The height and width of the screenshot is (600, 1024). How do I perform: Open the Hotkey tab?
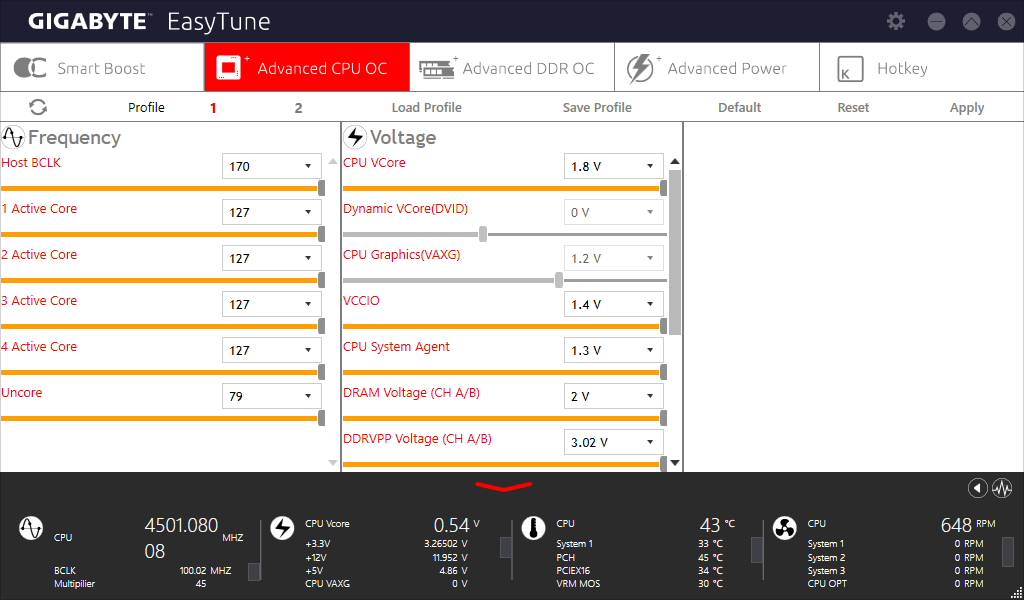pyautogui.click(x=921, y=67)
